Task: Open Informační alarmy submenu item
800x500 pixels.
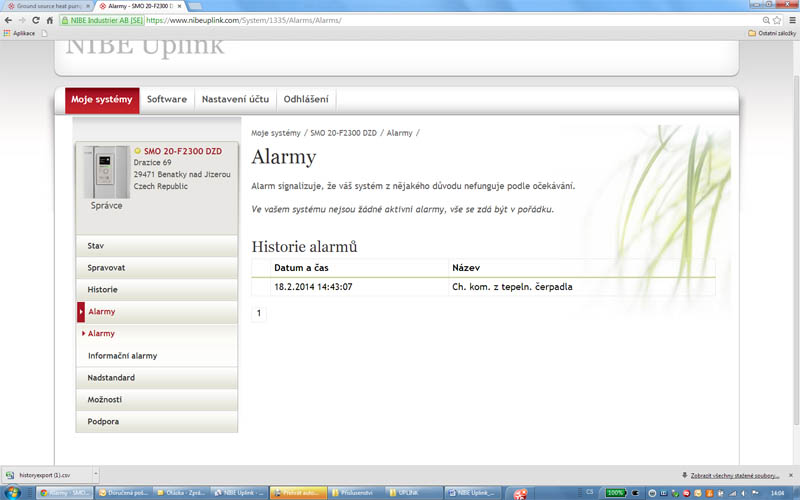Action: [122, 355]
